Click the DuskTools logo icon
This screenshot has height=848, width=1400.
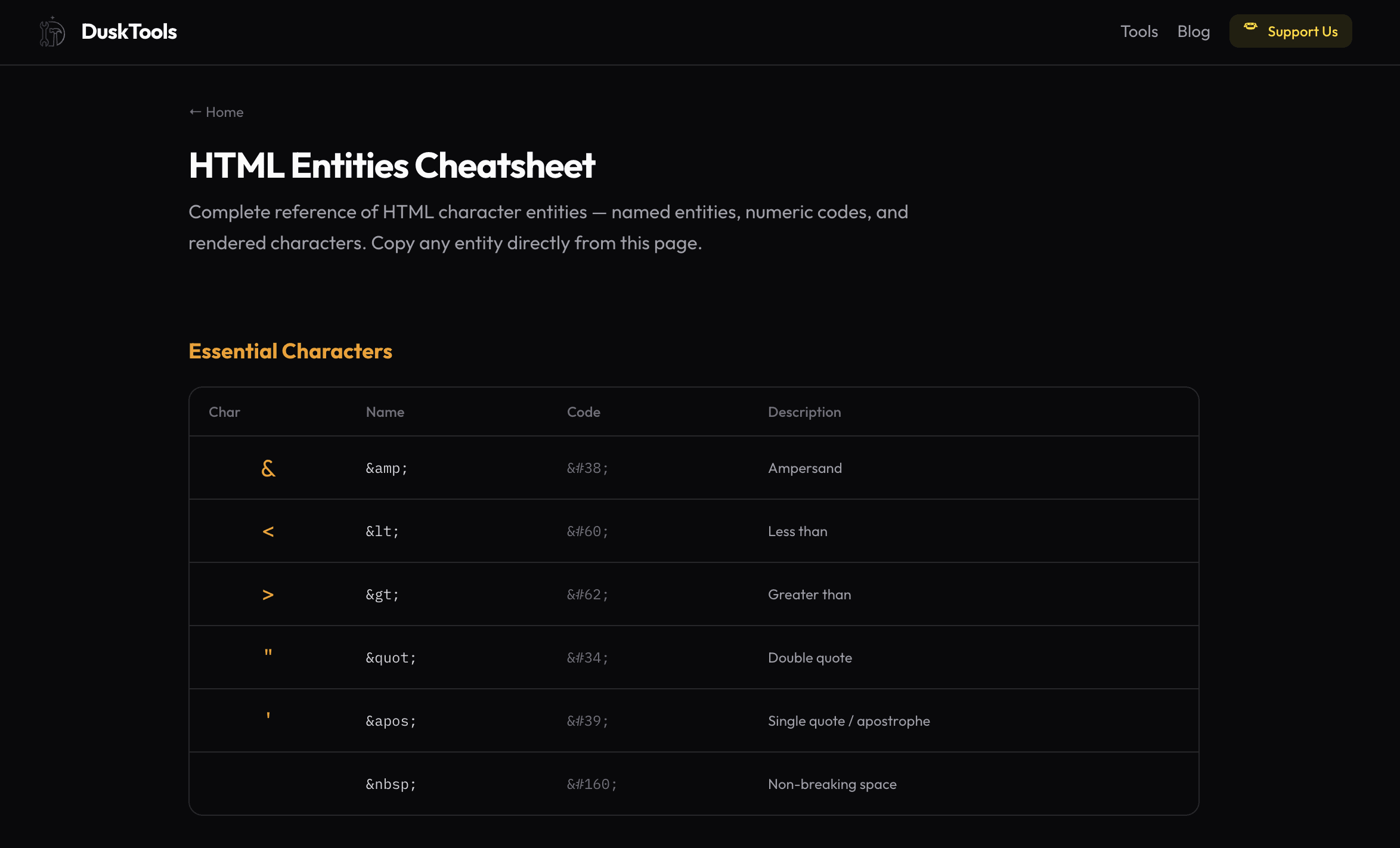pos(52,32)
